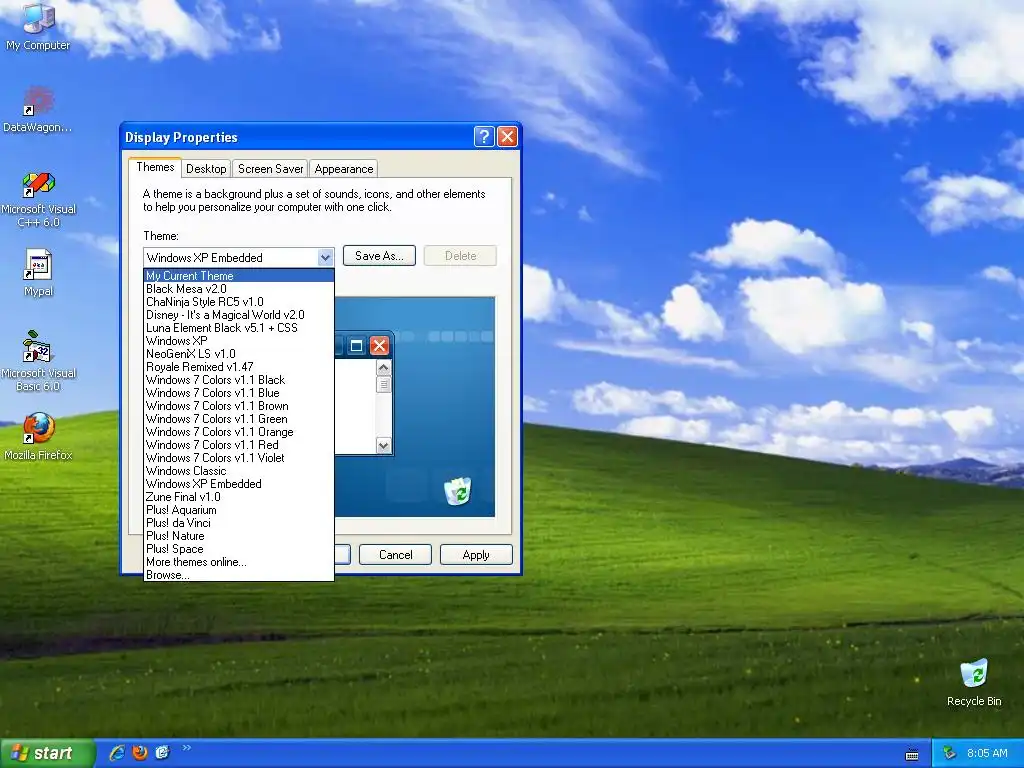
Task: Choose Disney - It's a Magical World v2.0
Action: click(238, 315)
